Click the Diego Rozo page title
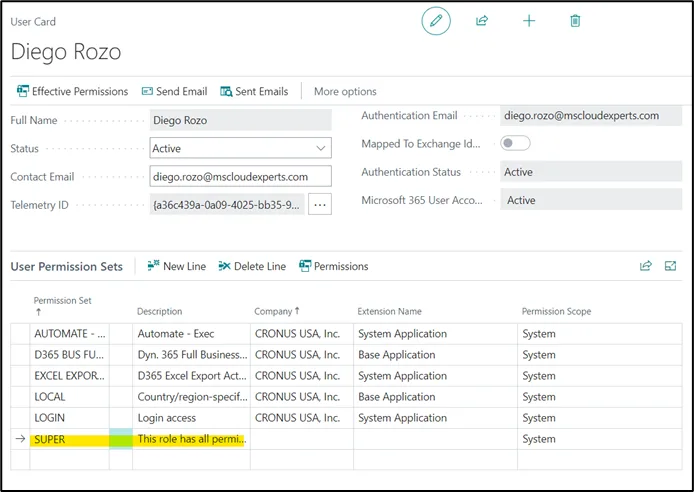The width and height of the screenshot is (694, 492). 66,51
